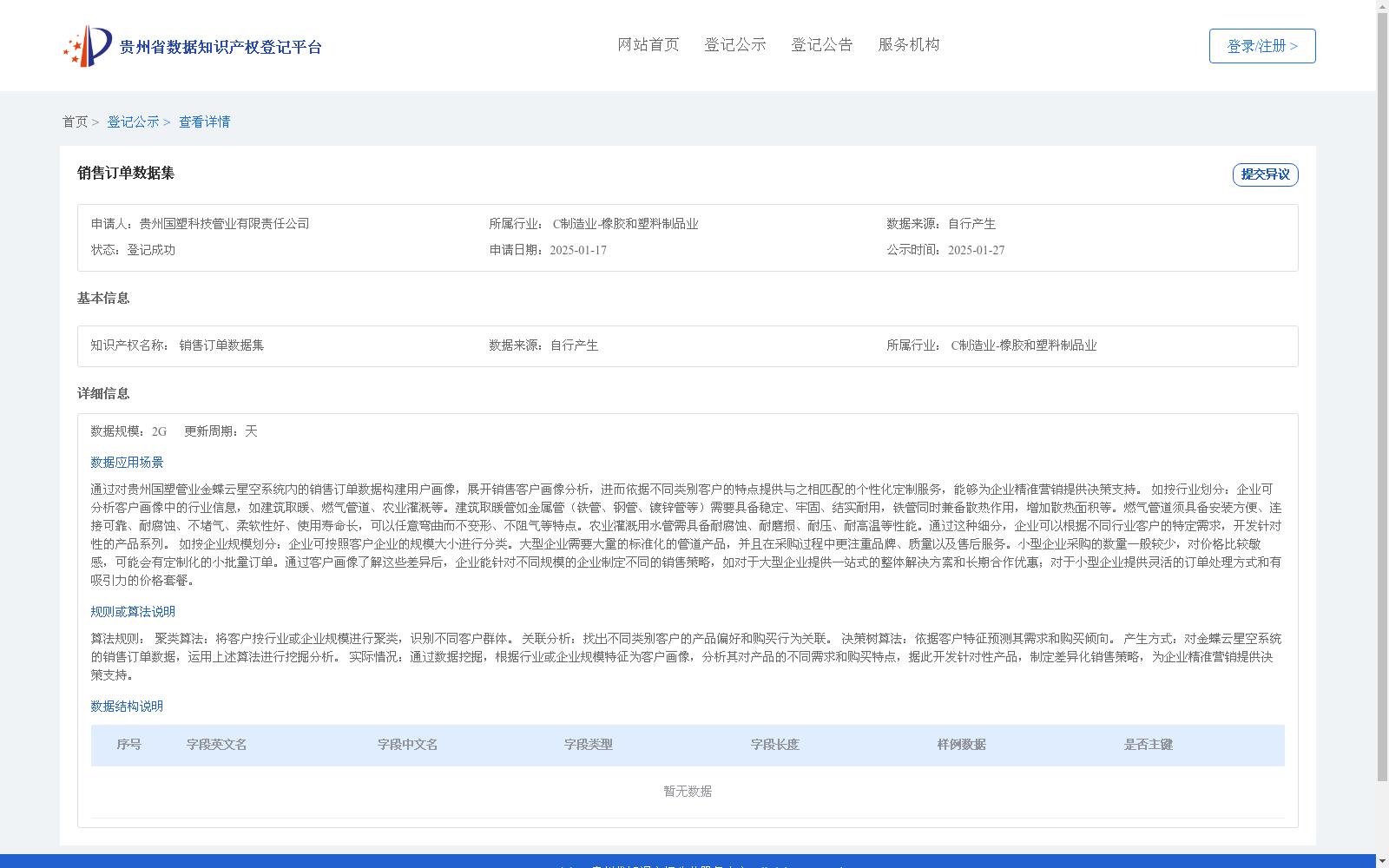The image size is (1389, 868).
Task: Click 查看详情 breadcrumb item
Action: (205, 122)
